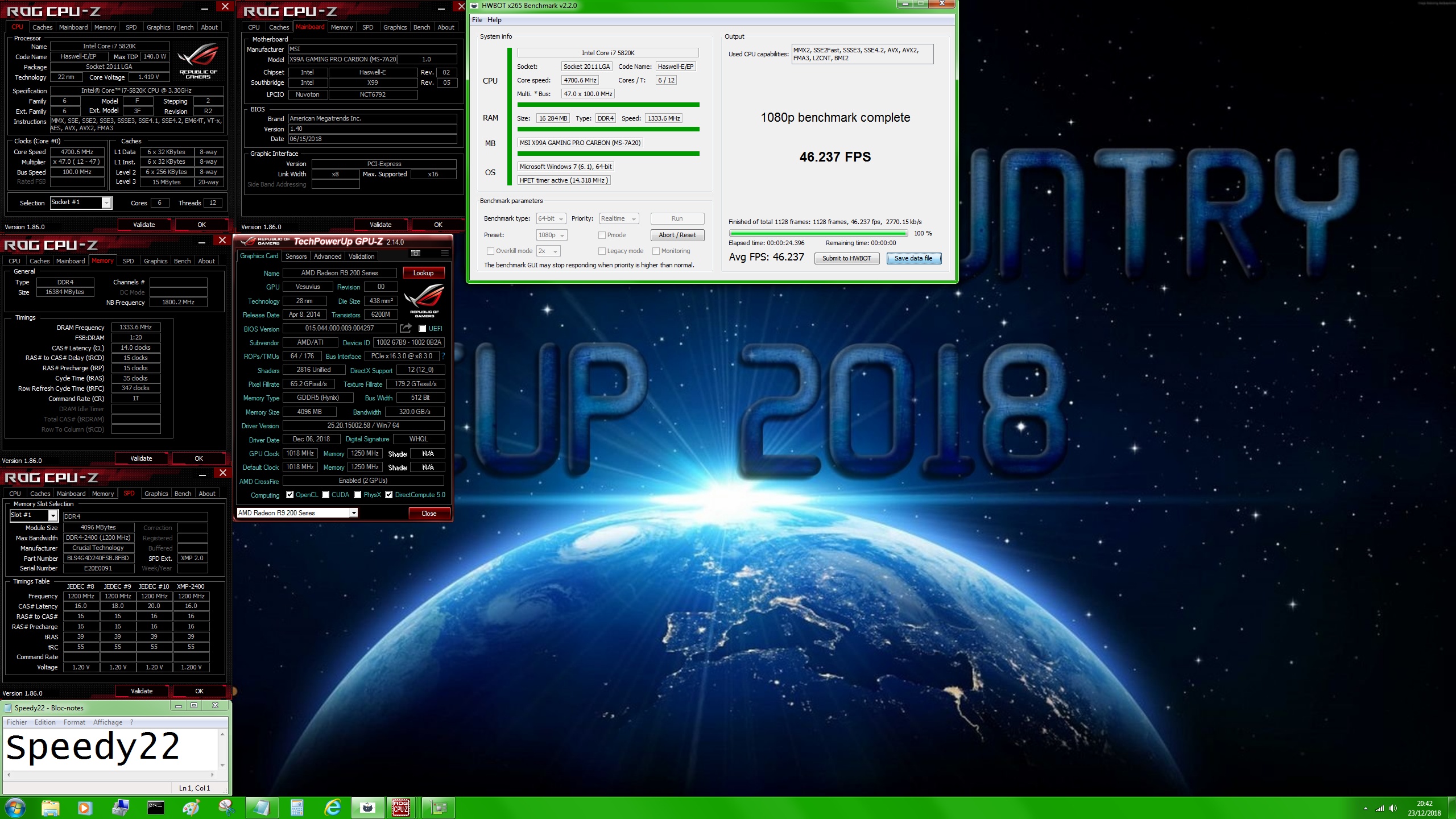
Task: Open the Snipping Tool in the taskbar
Action: [226, 808]
